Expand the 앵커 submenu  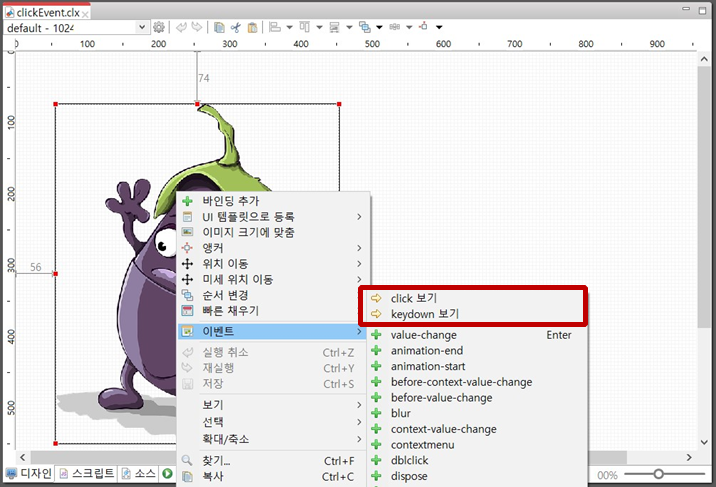272,248
